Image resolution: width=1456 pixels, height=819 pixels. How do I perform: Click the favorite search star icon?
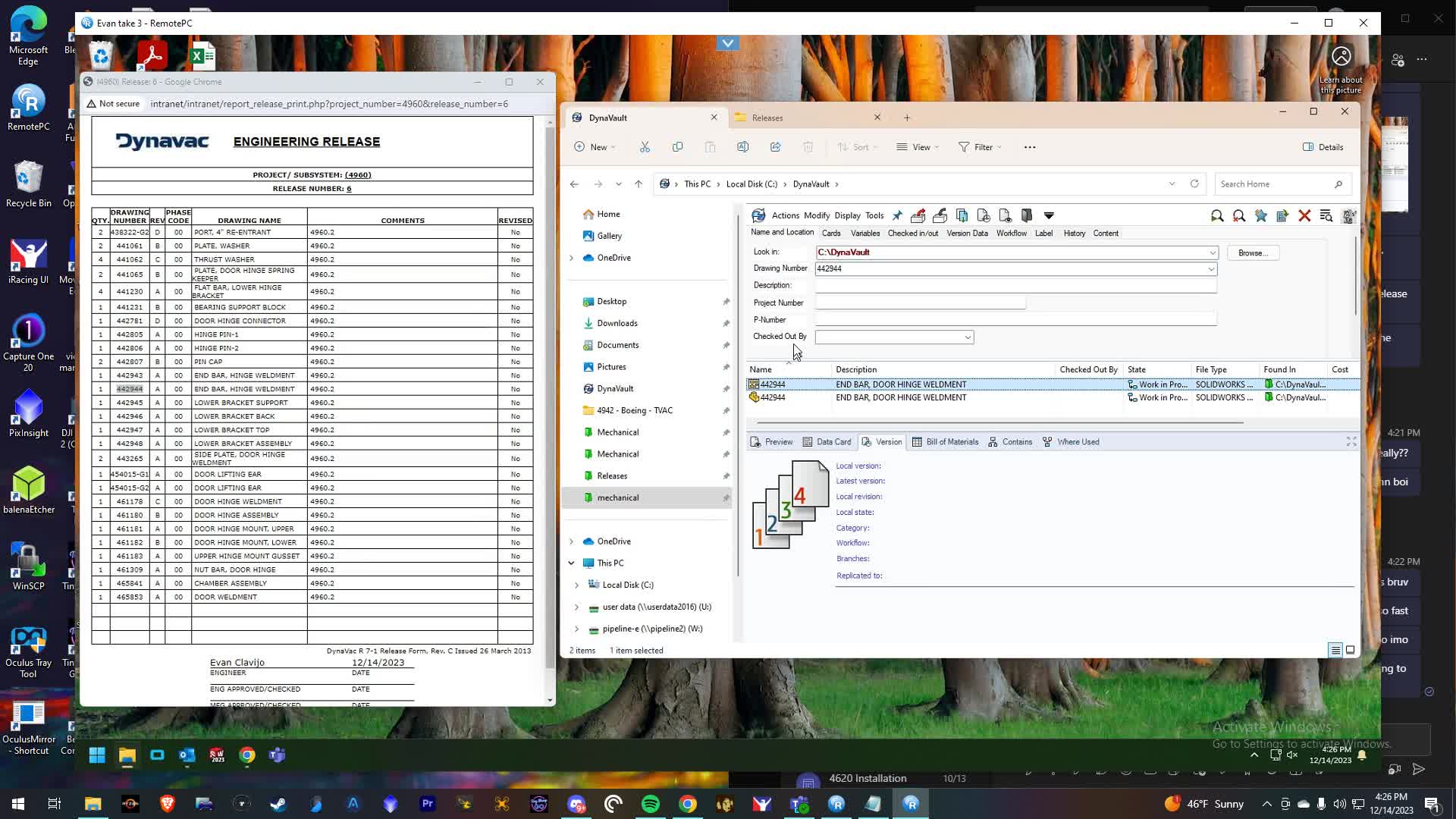click(1260, 216)
